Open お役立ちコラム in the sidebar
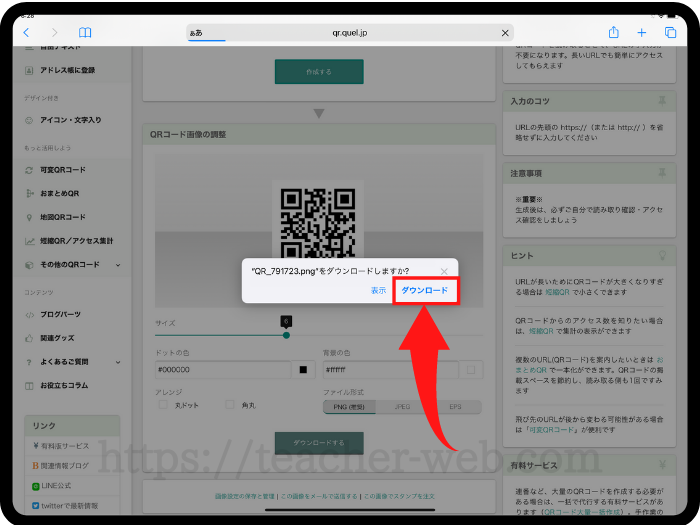The image size is (700, 525). (x=64, y=386)
